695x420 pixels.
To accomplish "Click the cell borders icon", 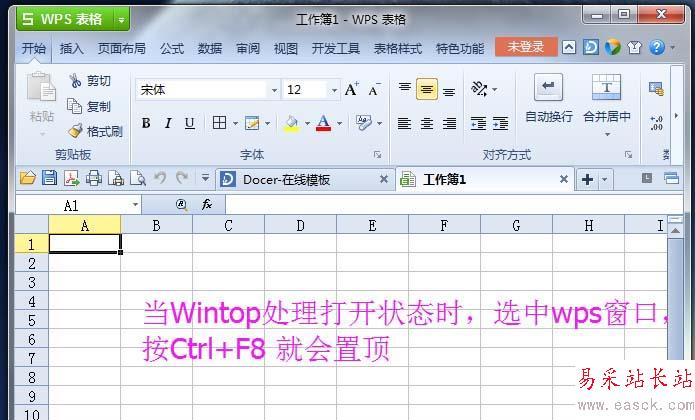I will pyautogui.click(x=219, y=123).
